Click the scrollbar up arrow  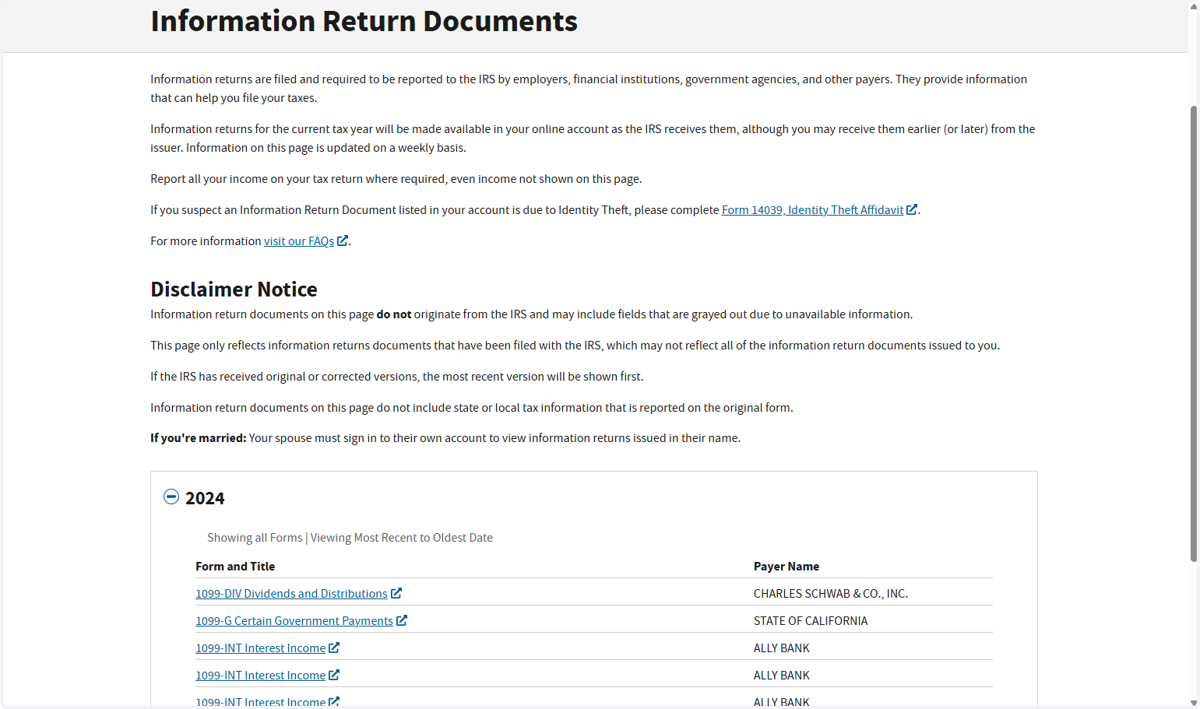pos(1193,5)
